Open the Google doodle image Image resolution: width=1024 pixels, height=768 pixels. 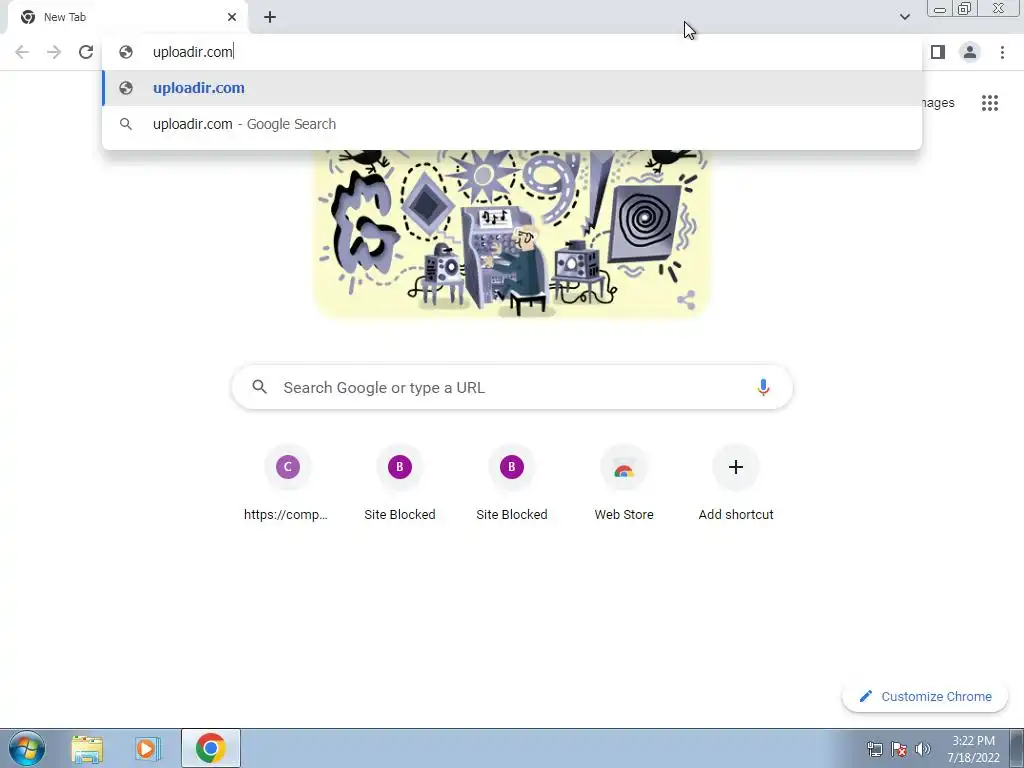[512, 233]
